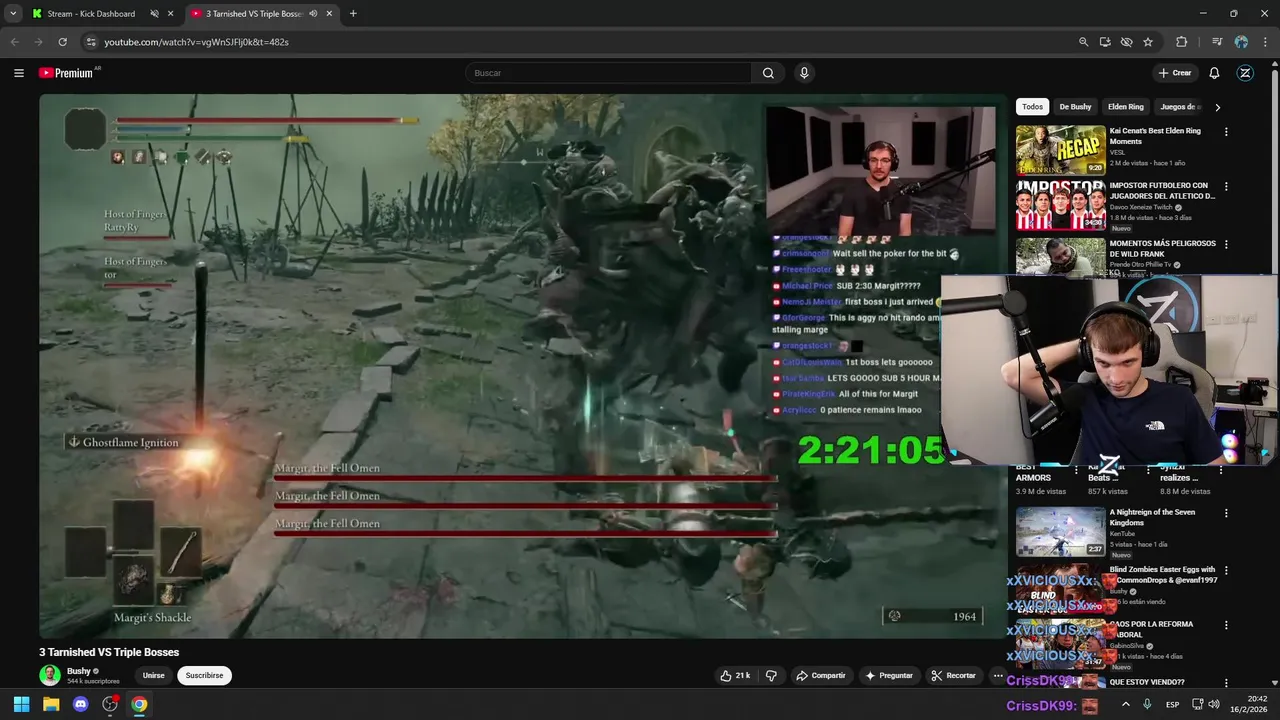This screenshot has width=1280, height=720.
Task: Open Kai Cenat's Best Elden Ring Moments thumbnail
Action: click(x=1061, y=150)
